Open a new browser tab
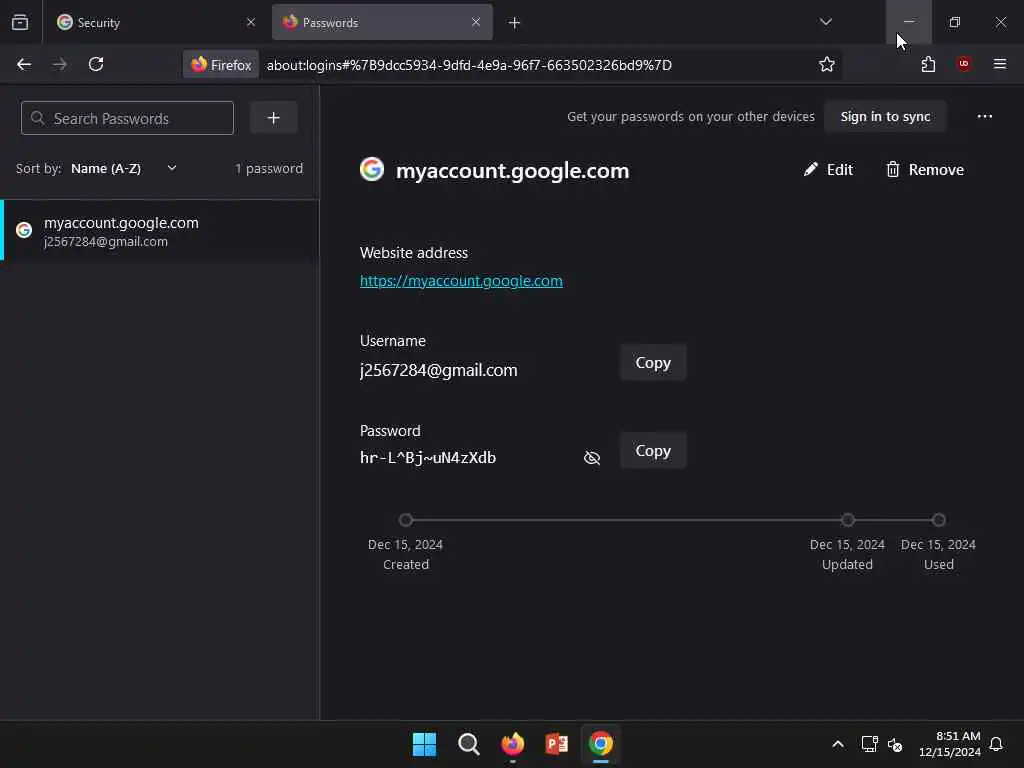 (x=515, y=23)
